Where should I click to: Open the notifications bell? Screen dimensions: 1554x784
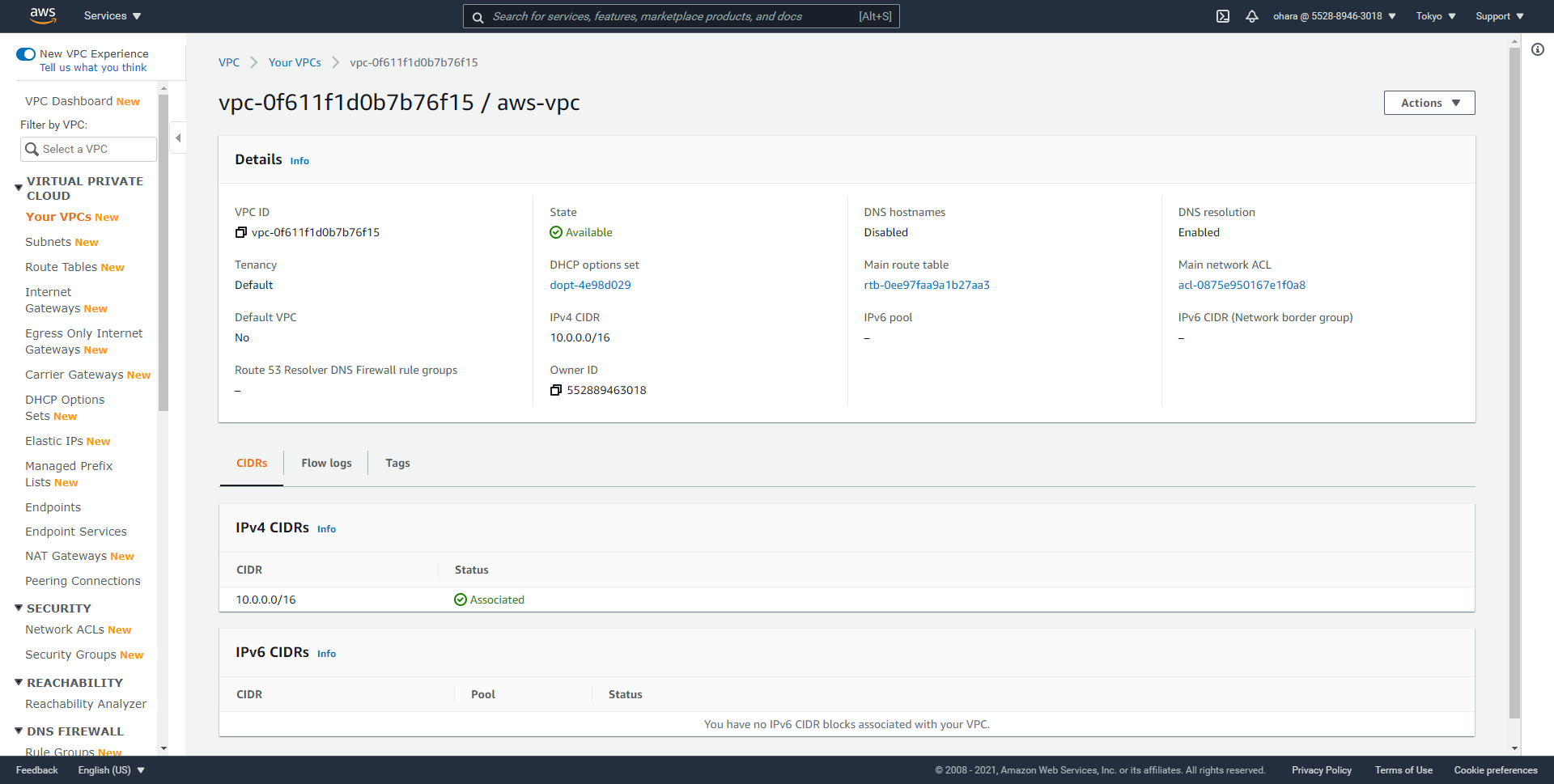[x=1251, y=16]
